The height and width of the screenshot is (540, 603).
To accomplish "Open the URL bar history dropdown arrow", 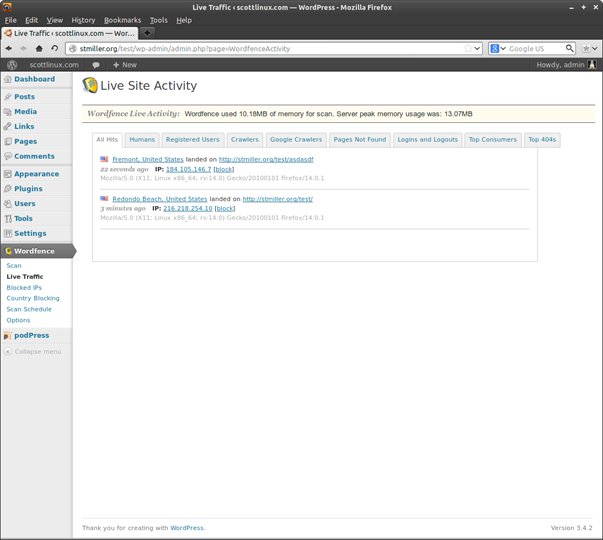I will 477,48.
